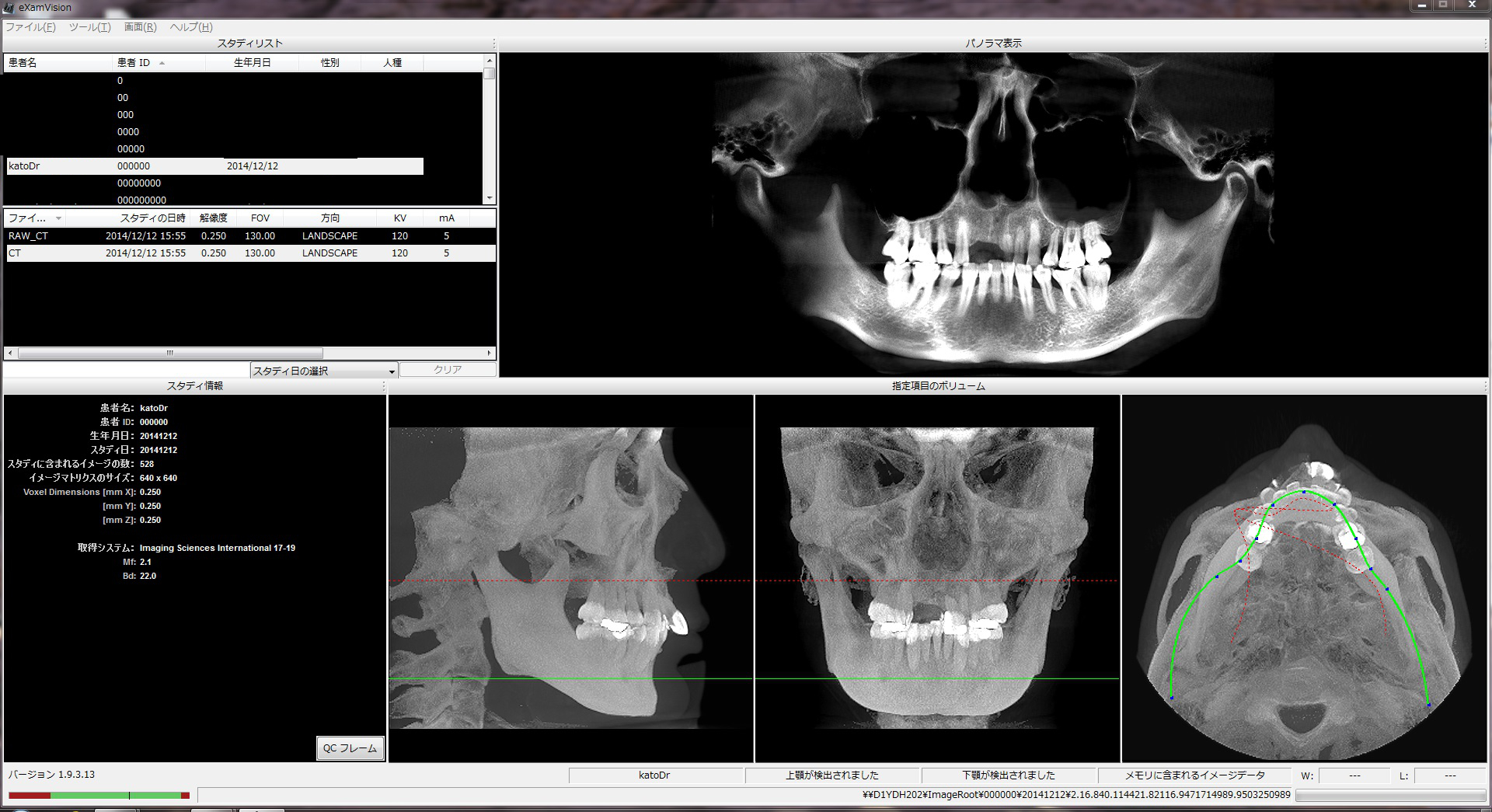The image size is (1492, 812).
Task: Open the ファイル(F) menu
Action: (30, 27)
